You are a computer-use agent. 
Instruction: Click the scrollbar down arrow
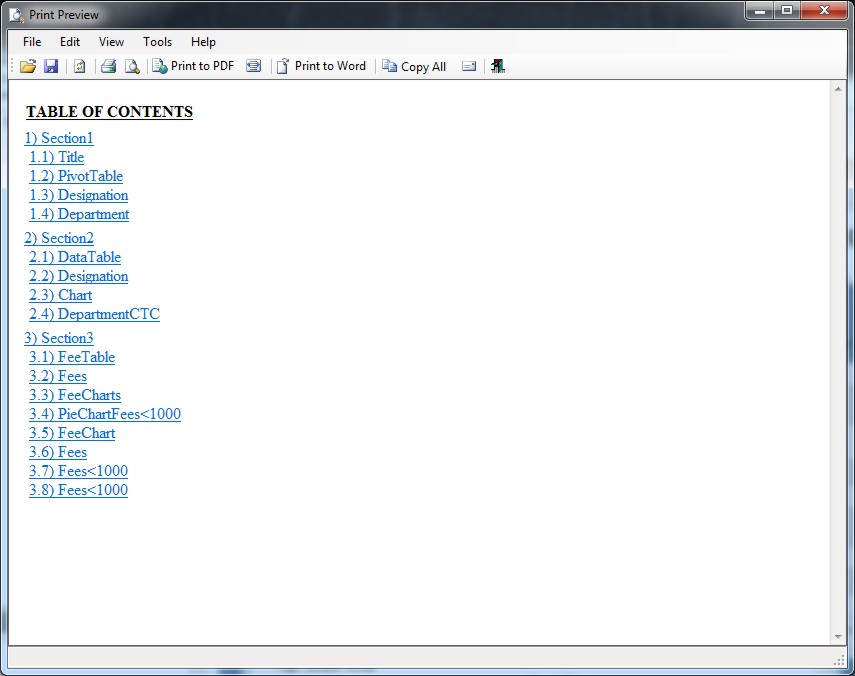point(838,637)
